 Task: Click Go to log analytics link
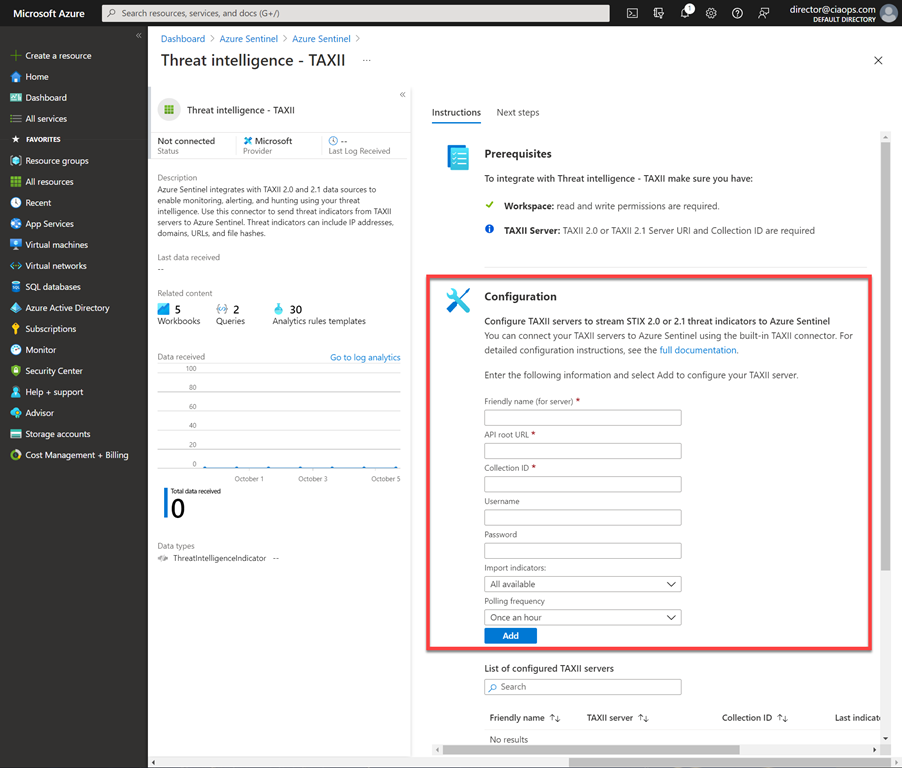(x=365, y=357)
